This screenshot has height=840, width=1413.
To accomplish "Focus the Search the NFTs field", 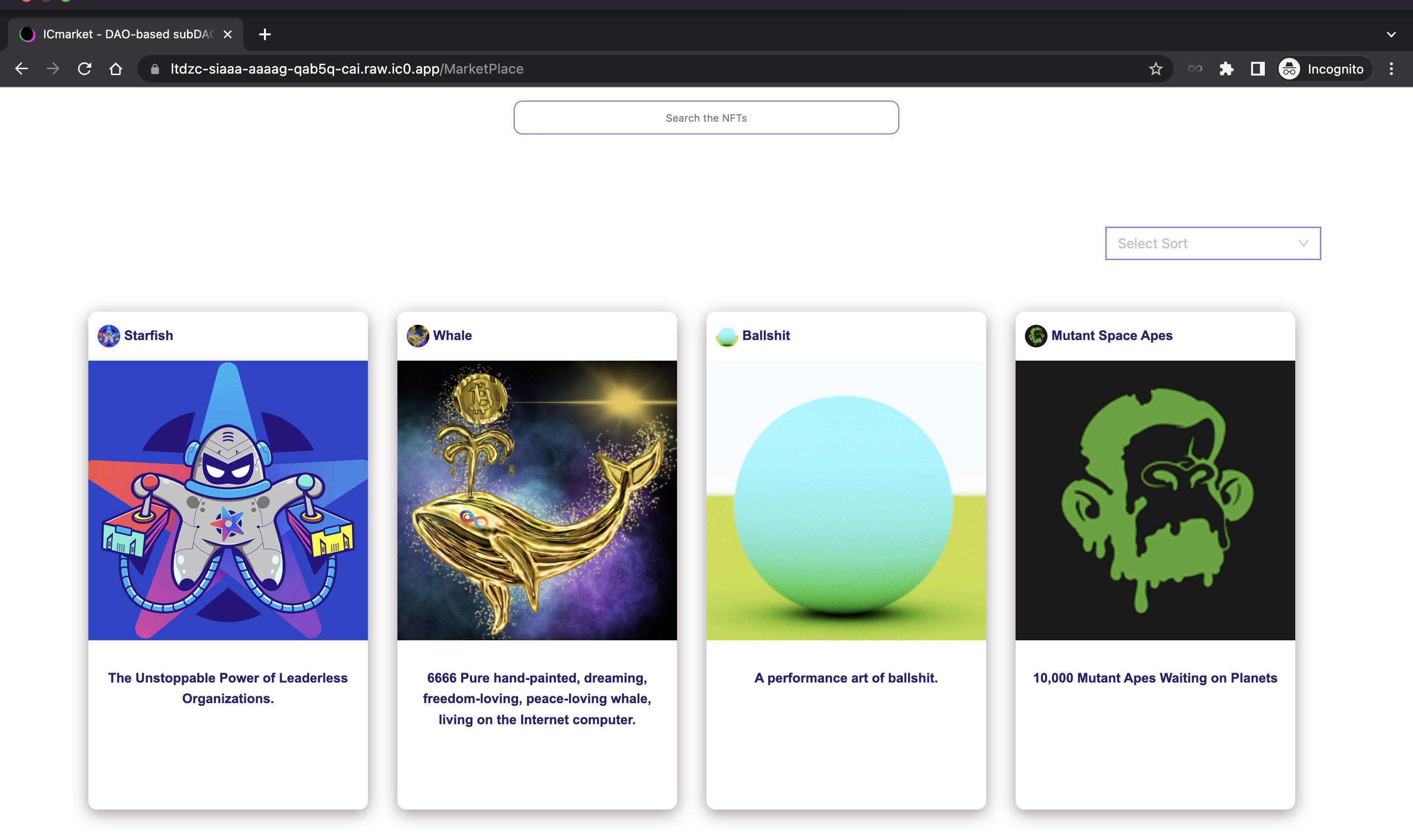I will click(x=706, y=118).
